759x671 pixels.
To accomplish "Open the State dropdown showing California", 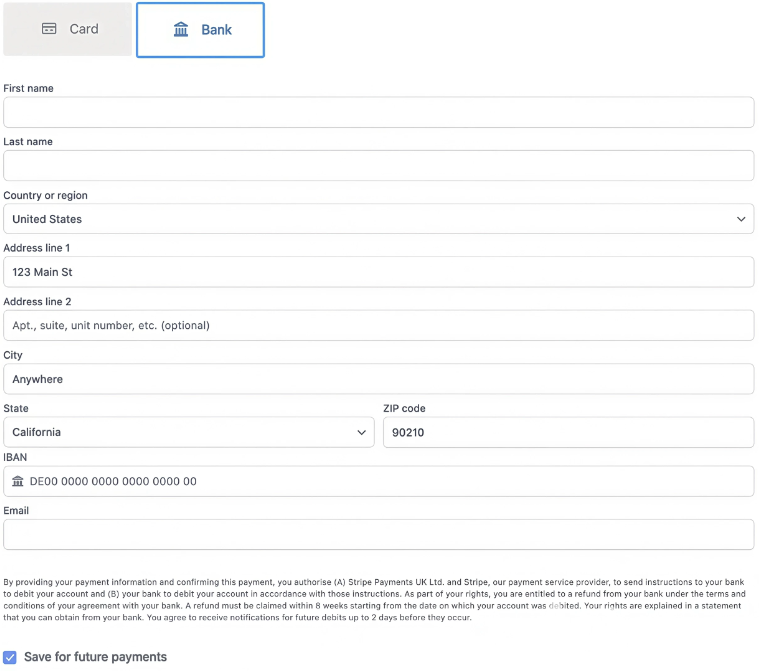I will click(189, 432).
